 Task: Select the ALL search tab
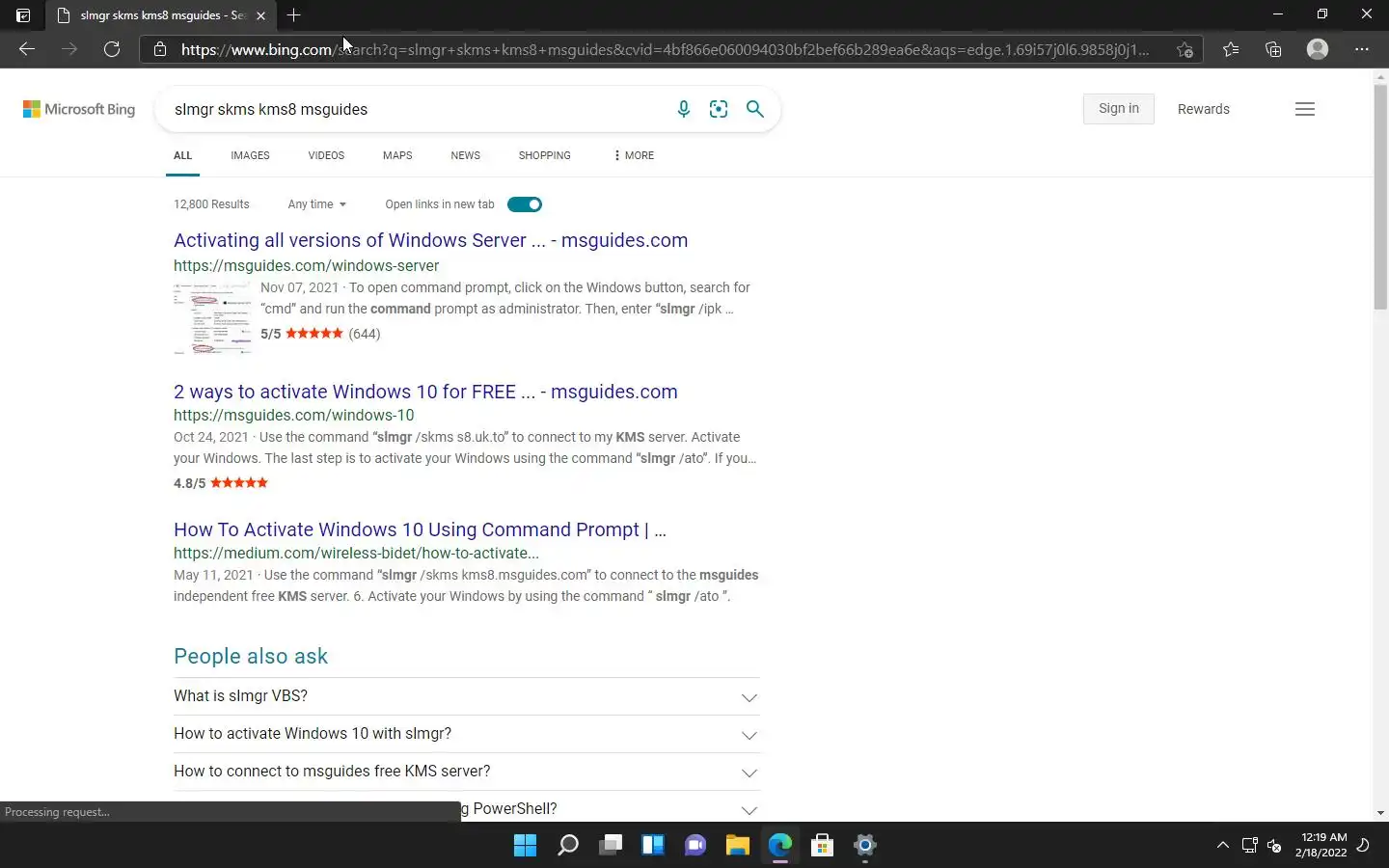tap(182, 155)
